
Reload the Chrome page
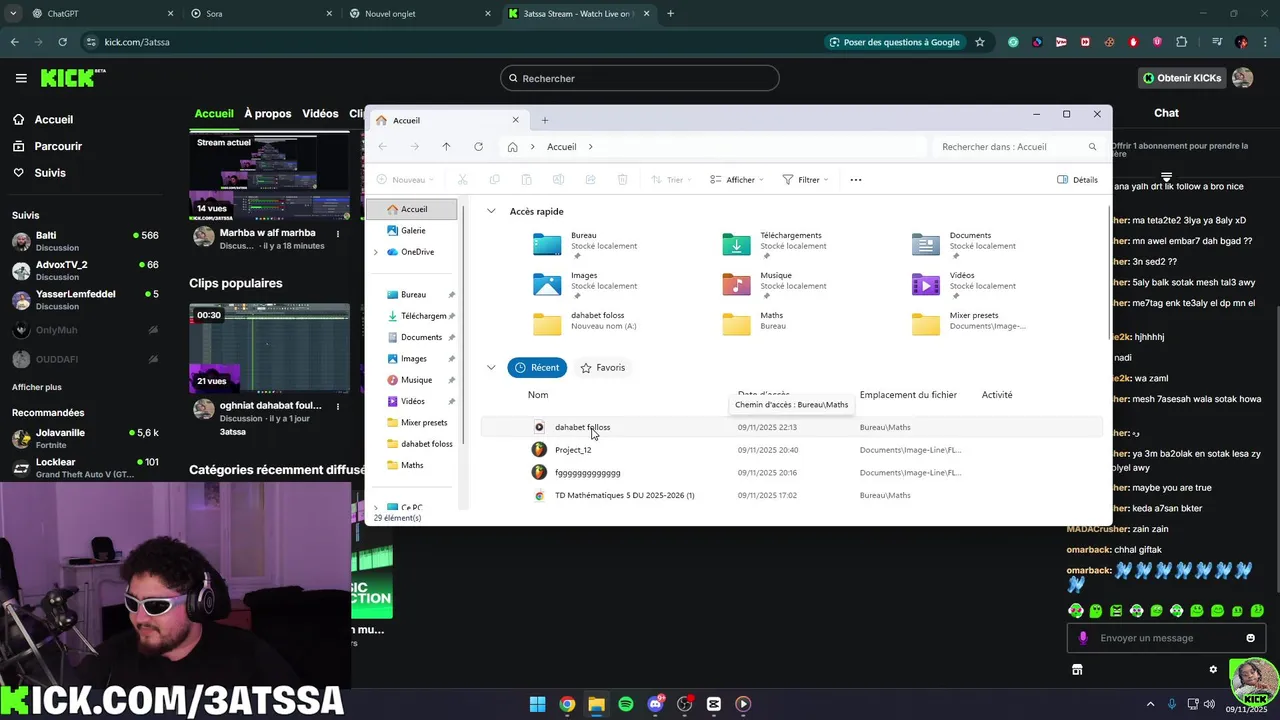[x=62, y=42]
